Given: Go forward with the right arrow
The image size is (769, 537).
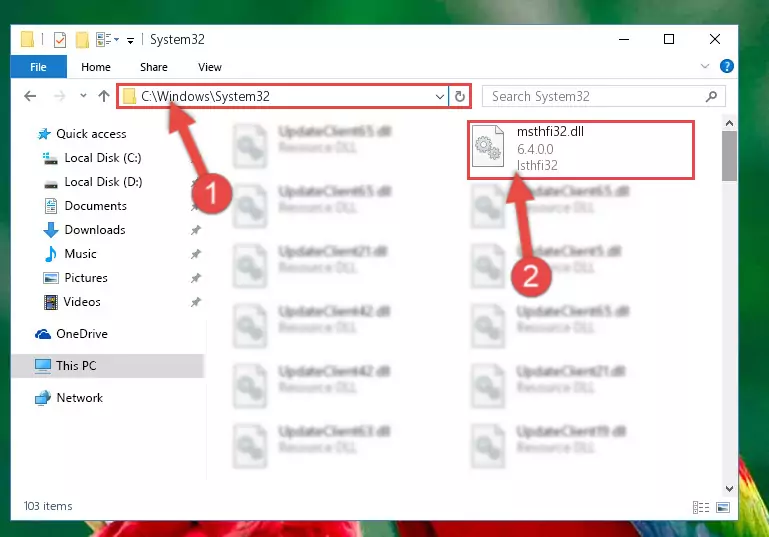Looking at the screenshot, I should pyautogui.click(x=59, y=96).
